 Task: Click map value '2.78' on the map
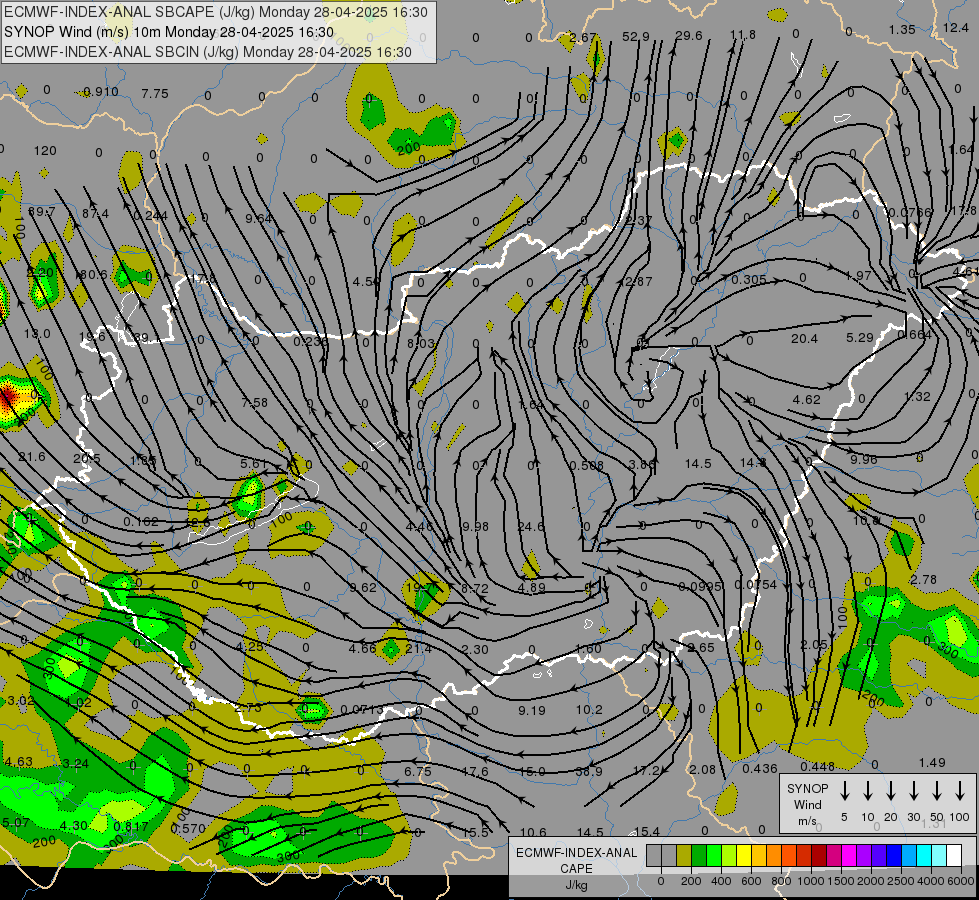pyautogui.click(x=923, y=580)
